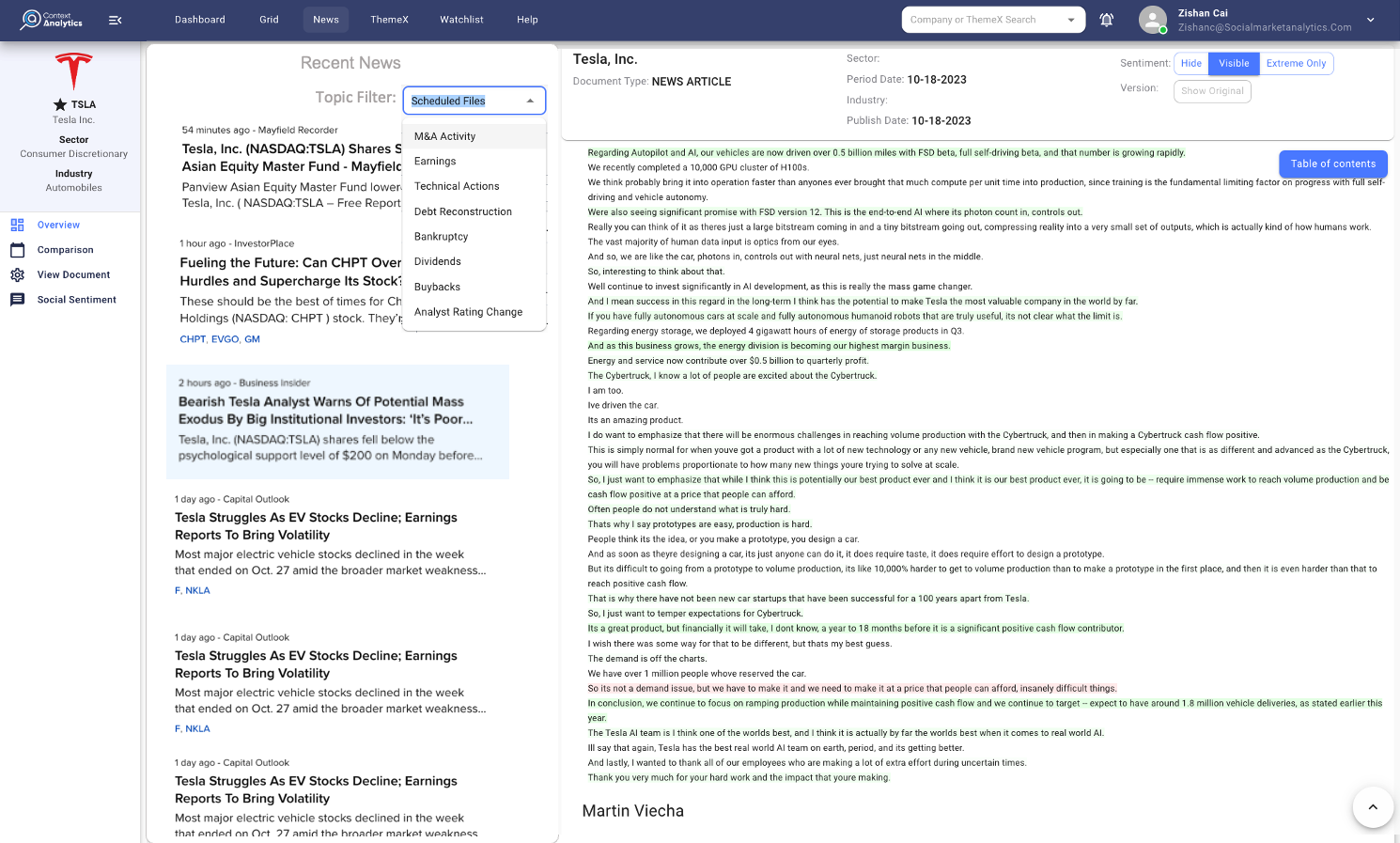Open Bearish Tesla Analyst article
This screenshot has width=1400, height=843.
(x=326, y=411)
